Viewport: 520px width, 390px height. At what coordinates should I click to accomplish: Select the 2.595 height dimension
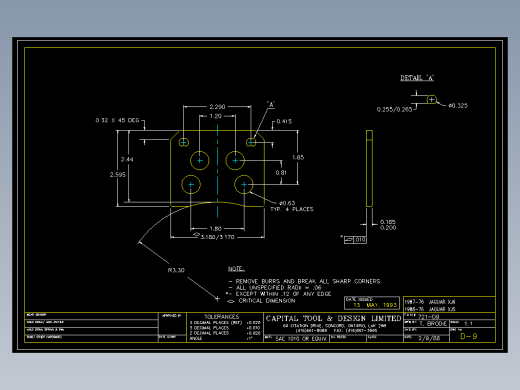coord(118,175)
